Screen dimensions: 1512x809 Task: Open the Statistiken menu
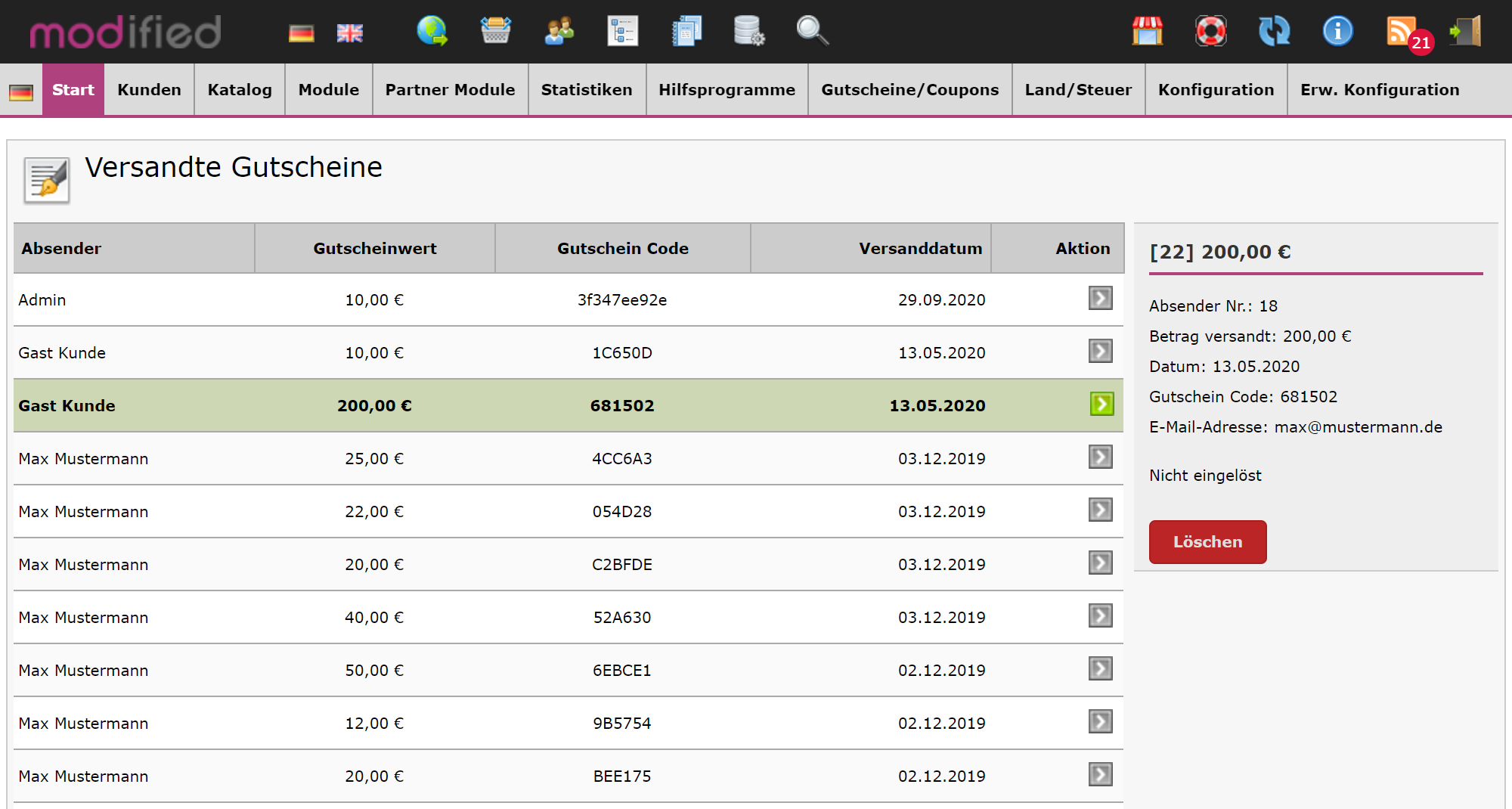587,90
